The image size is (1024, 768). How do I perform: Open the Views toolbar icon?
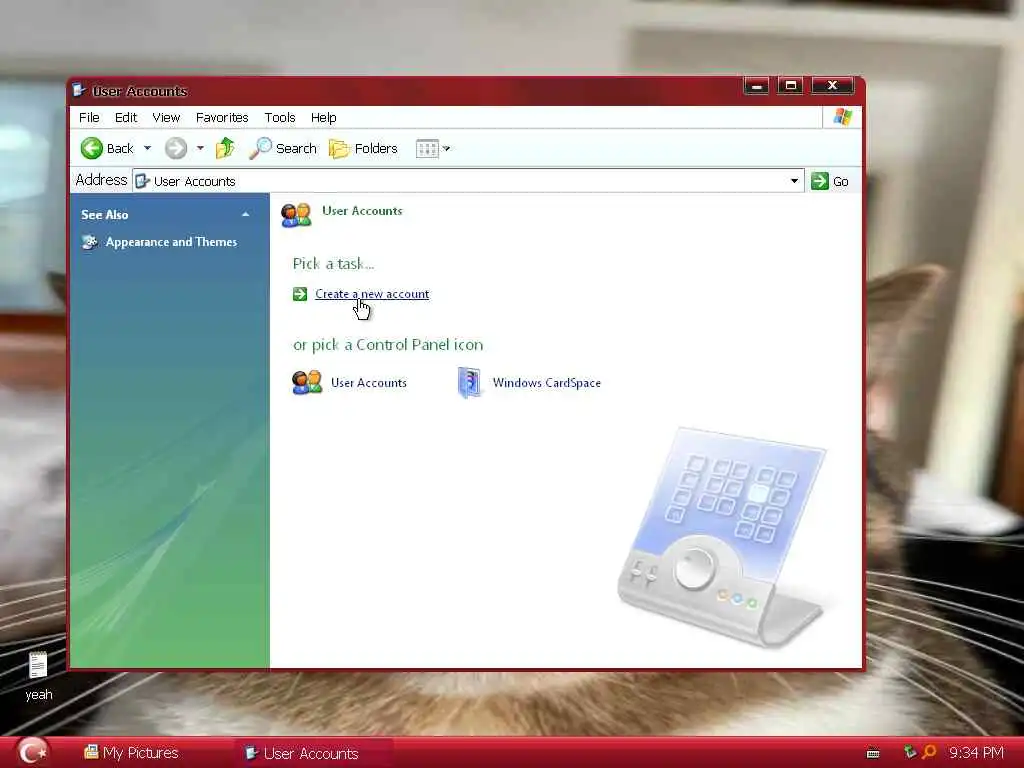427,149
